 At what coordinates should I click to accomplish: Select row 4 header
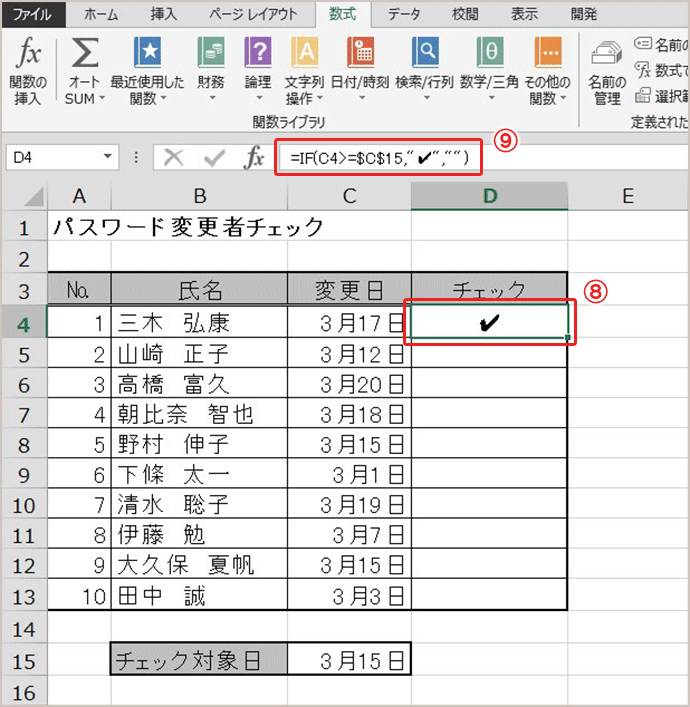pyautogui.click(x=24, y=324)
